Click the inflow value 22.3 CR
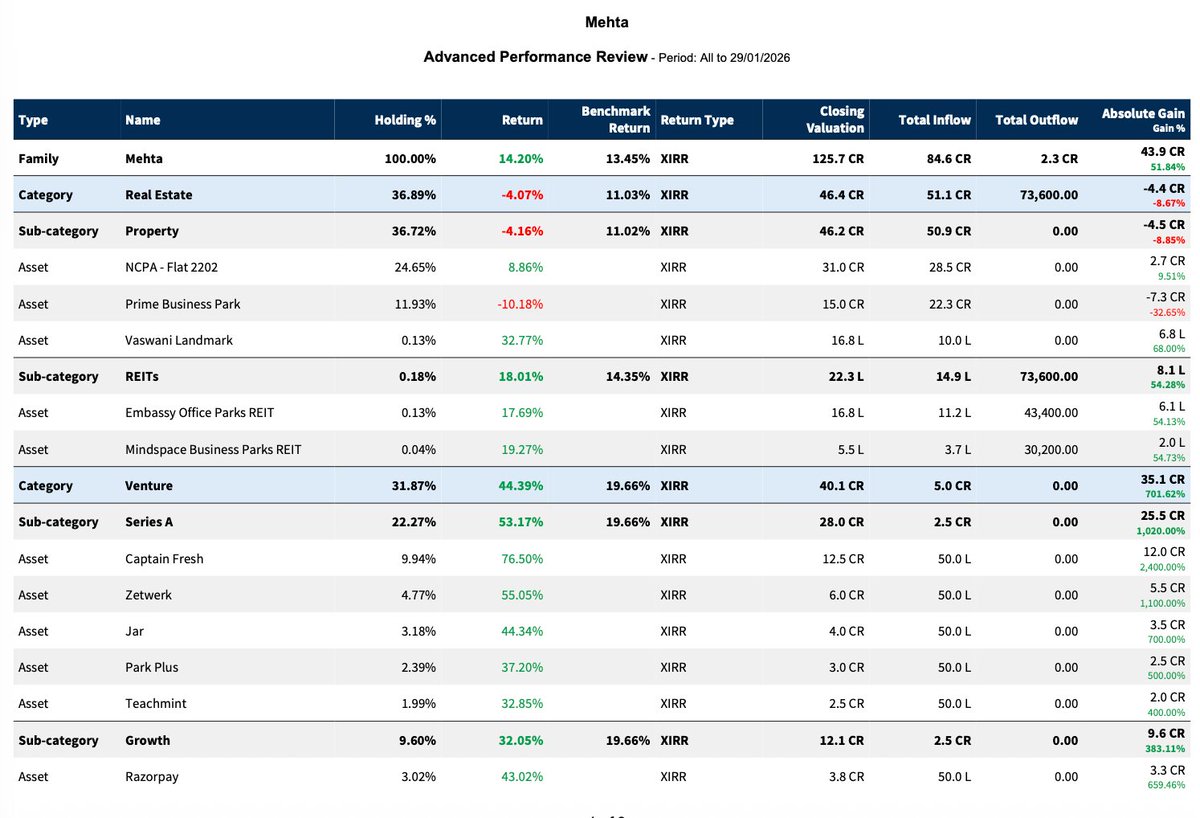The width and height of the screenshot is (1200, 818). click(949, 304)
